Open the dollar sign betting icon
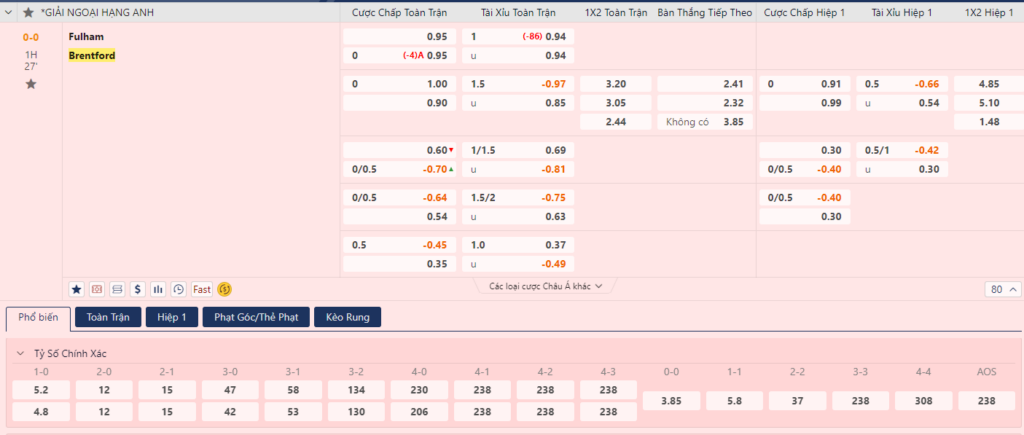The image size is (1024, 435). click(137, 289)
